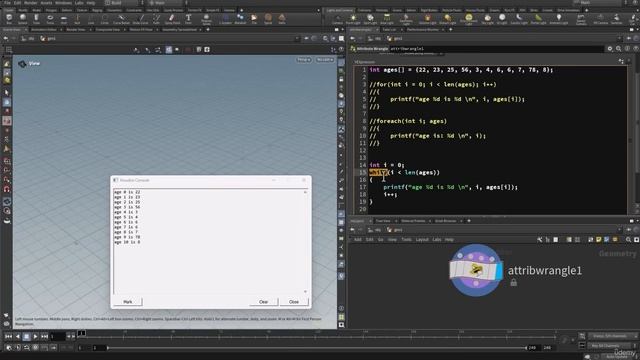Select the Spiral shelf tool

tap(268, 19)
